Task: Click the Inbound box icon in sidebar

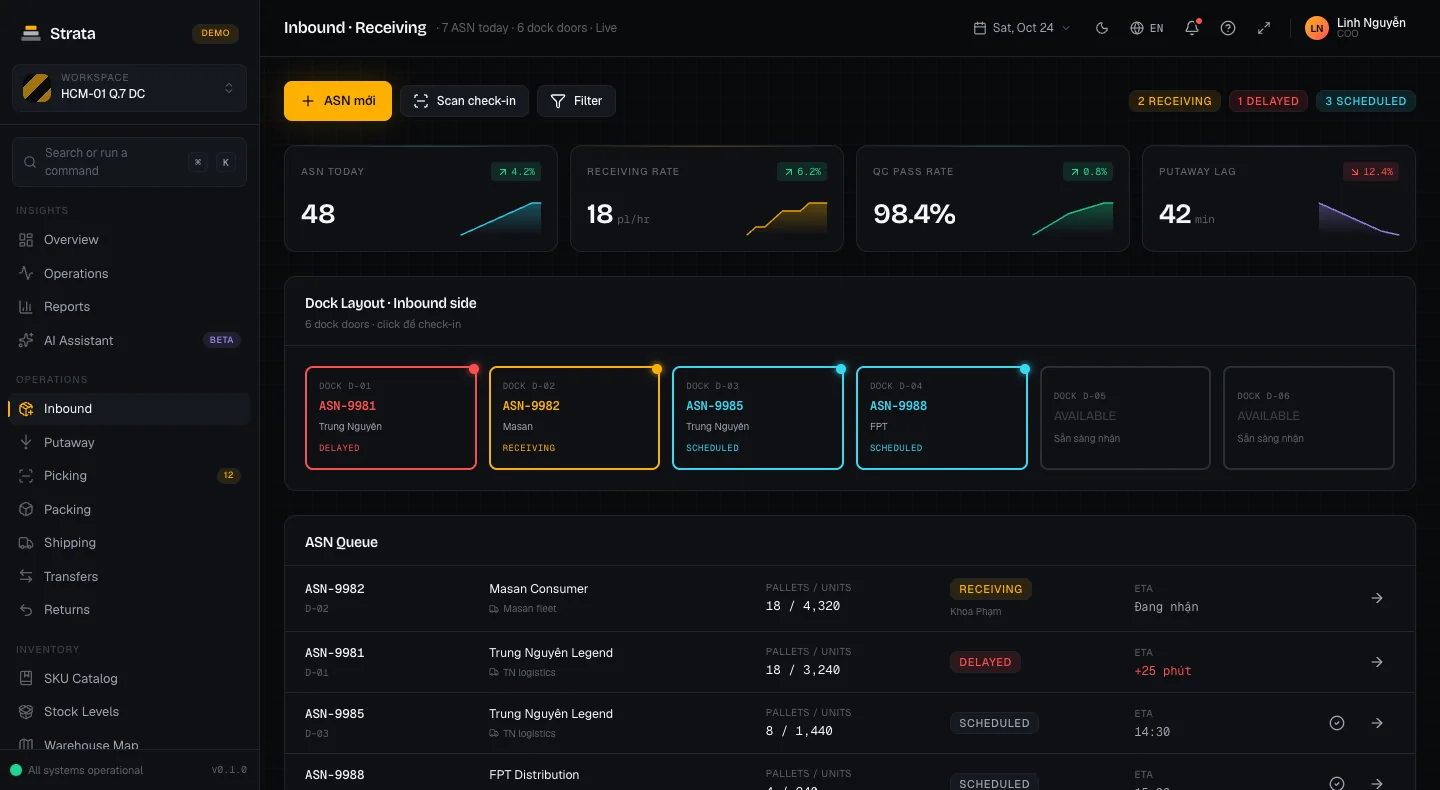Action: point(26,409)
